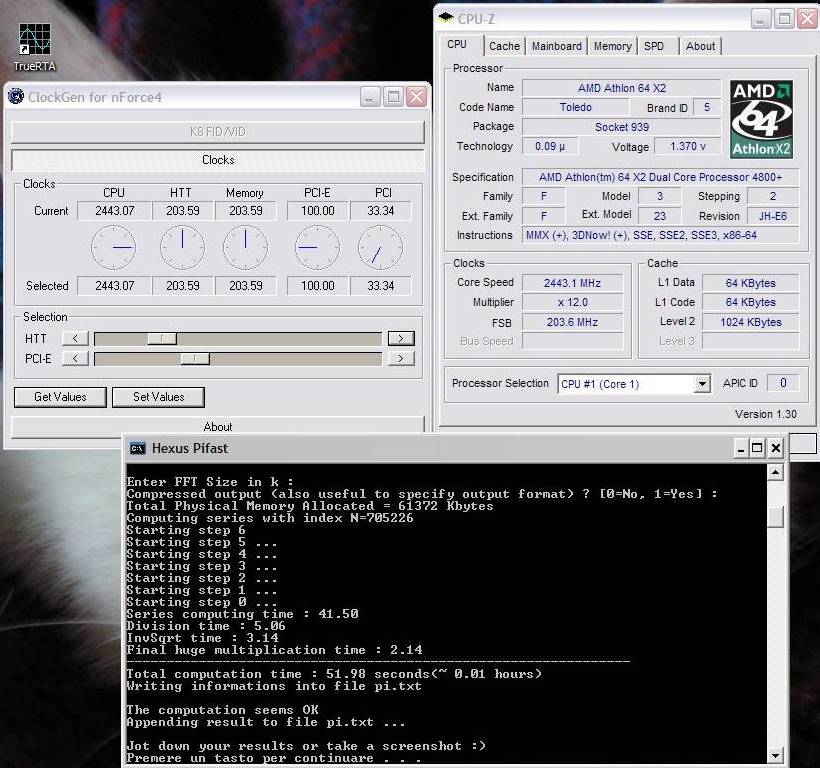Image resolution: width=820 pixels, height=768 pixels.
Task: Click the FSB value 203.6 MHz
Action: [x=572, y=322]
